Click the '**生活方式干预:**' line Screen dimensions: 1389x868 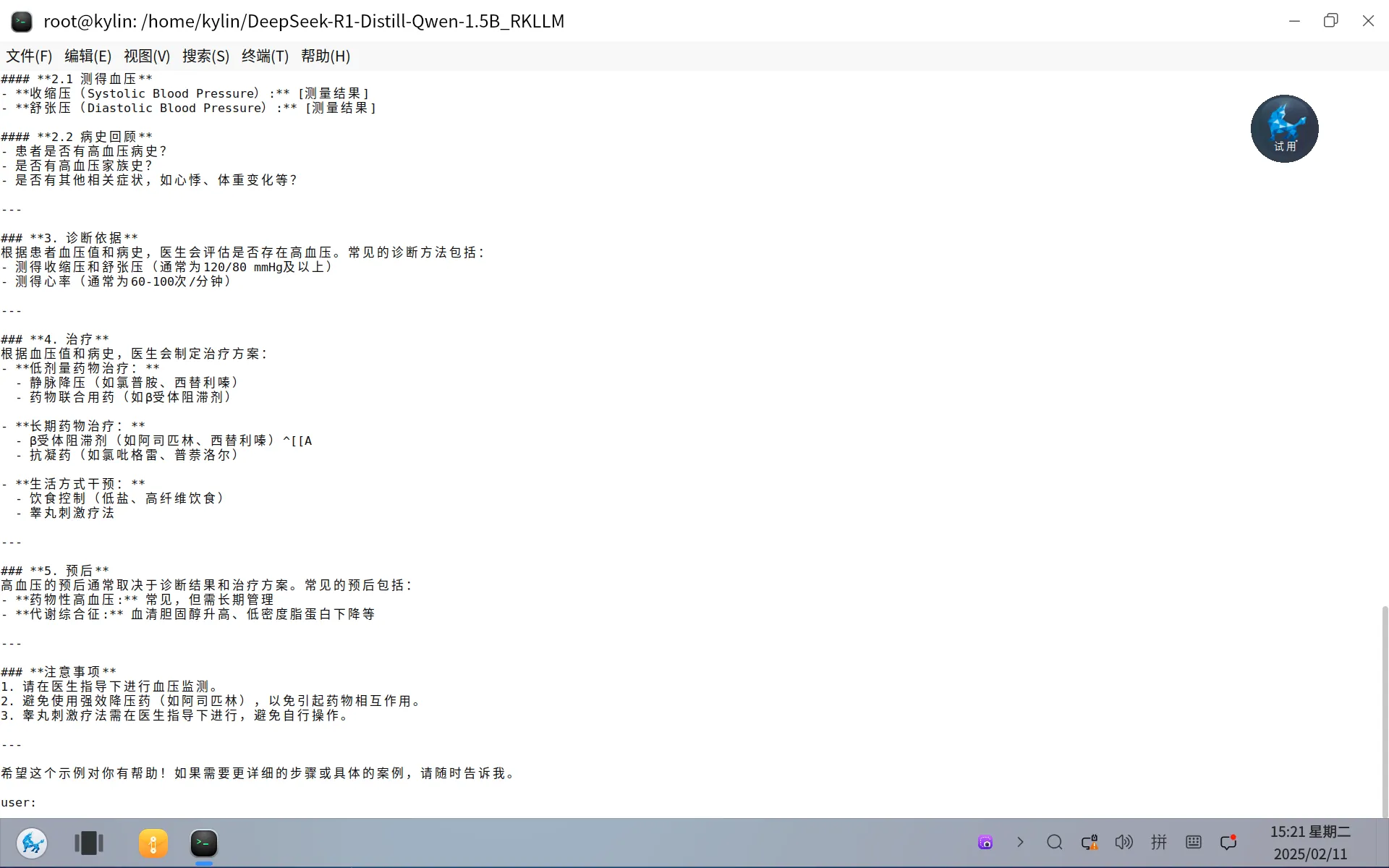point(73,484)
